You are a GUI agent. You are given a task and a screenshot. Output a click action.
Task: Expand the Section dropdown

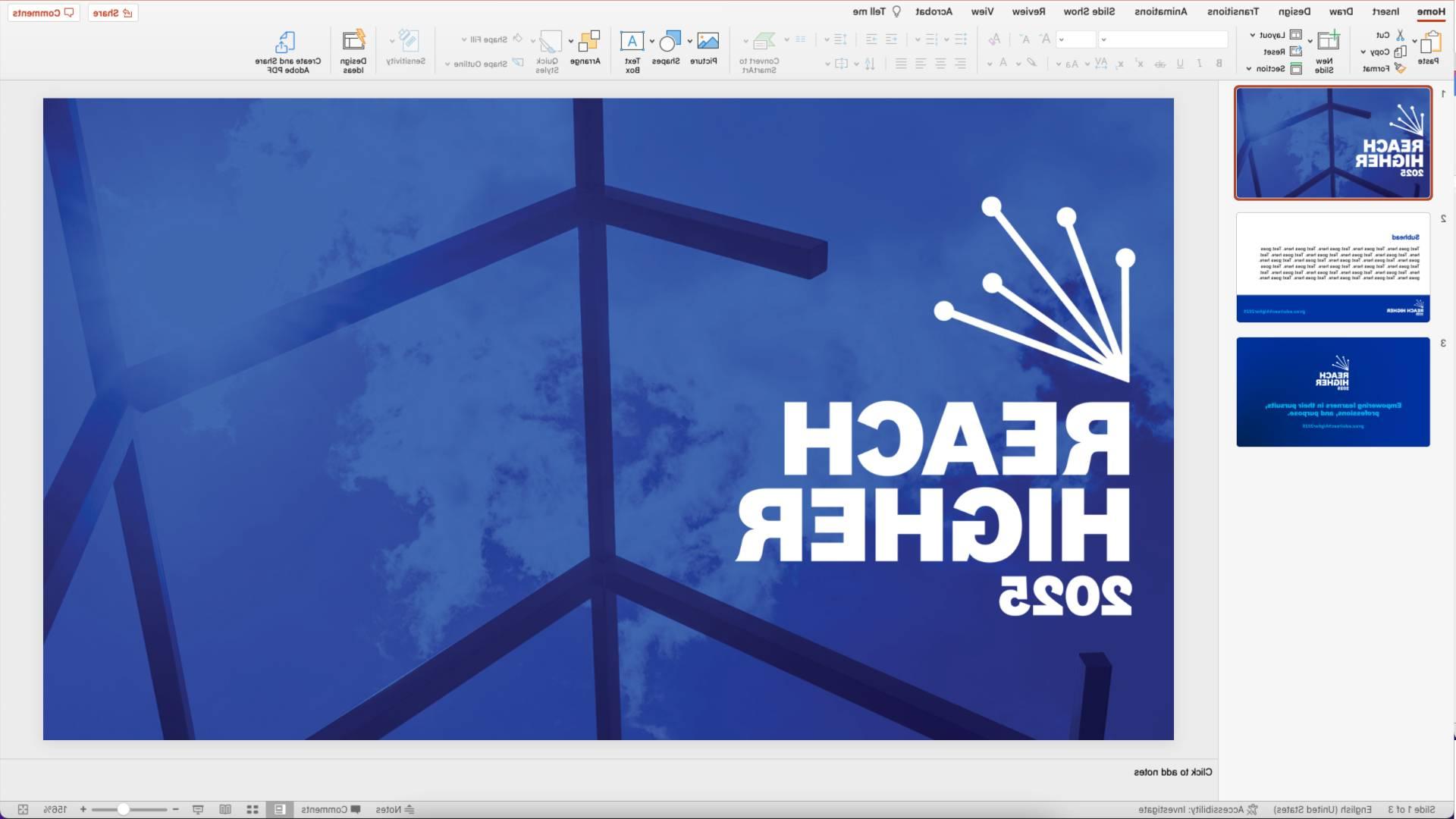pos(1248,68)
